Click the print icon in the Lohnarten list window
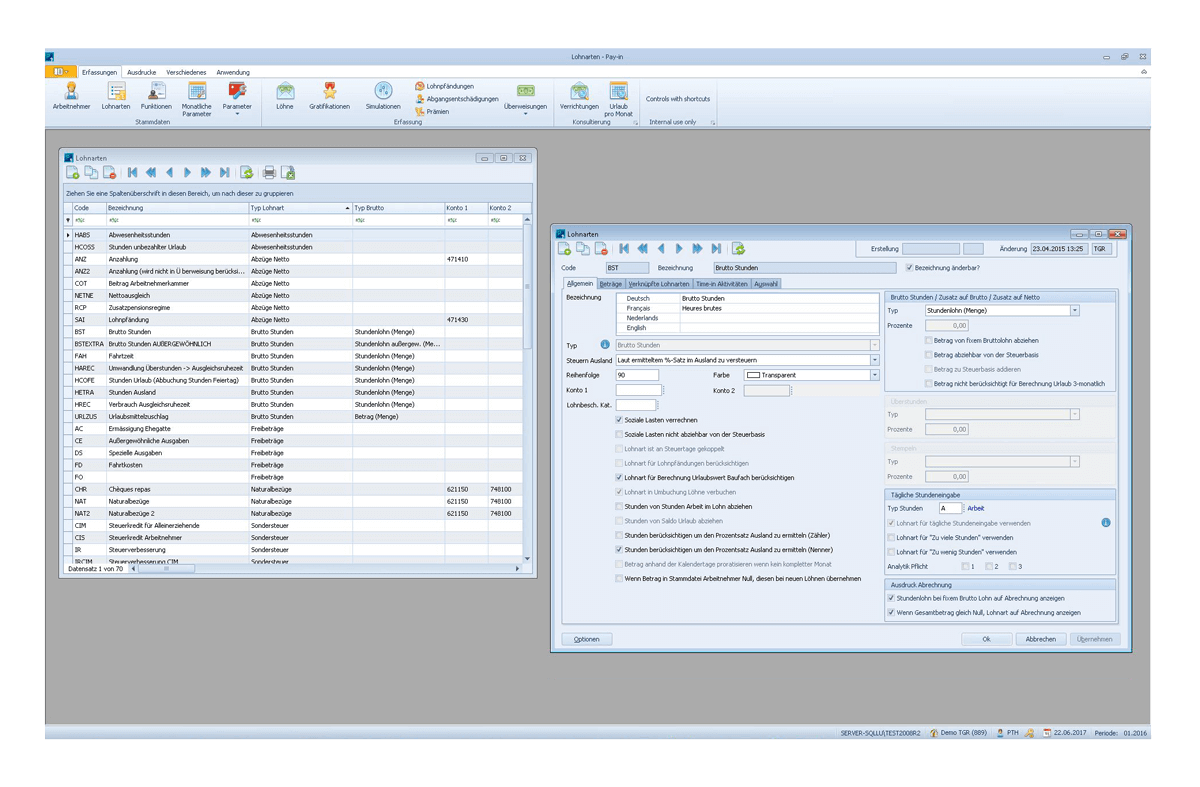 (269, 173)
